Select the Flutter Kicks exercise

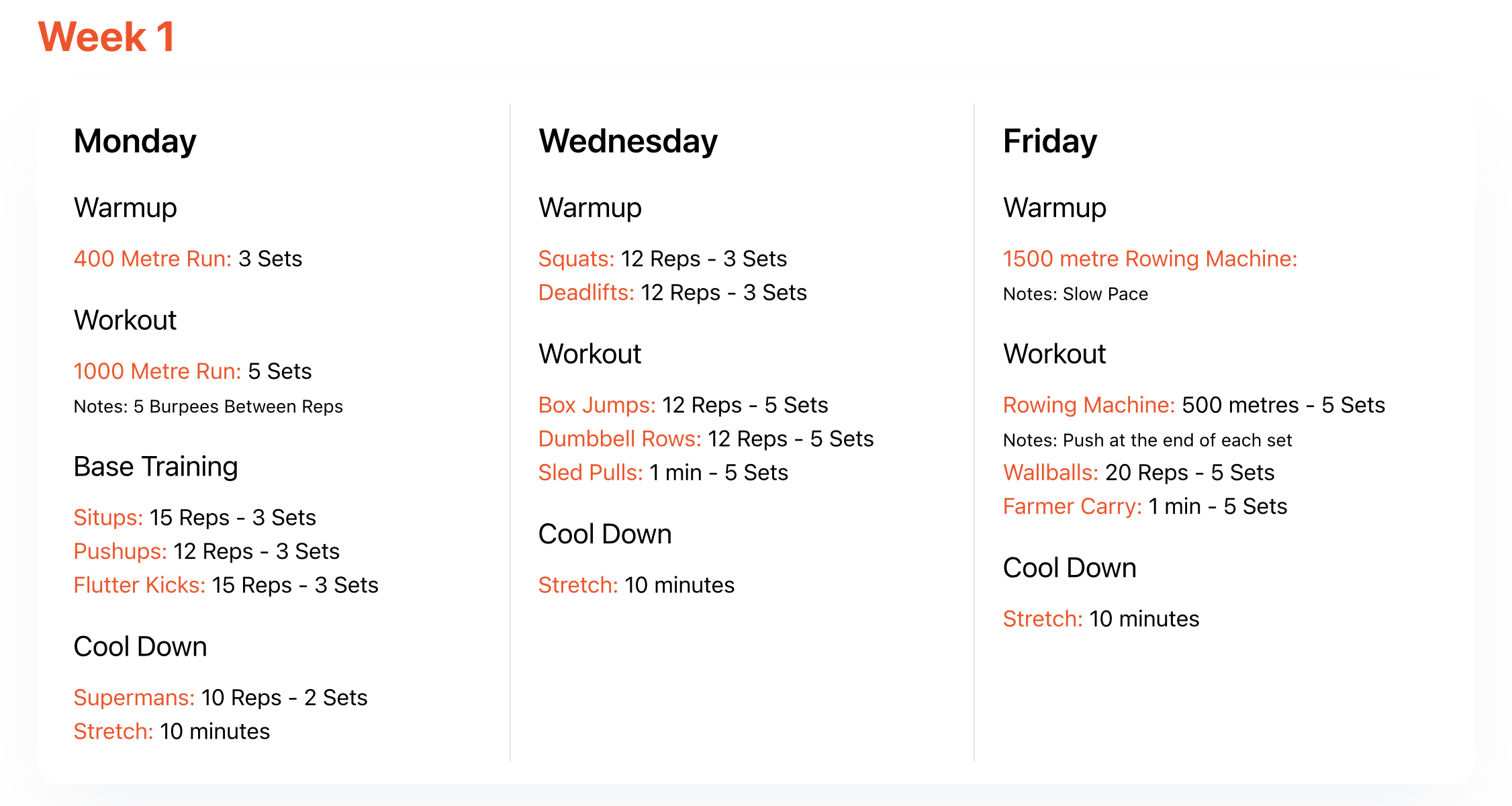140,585
